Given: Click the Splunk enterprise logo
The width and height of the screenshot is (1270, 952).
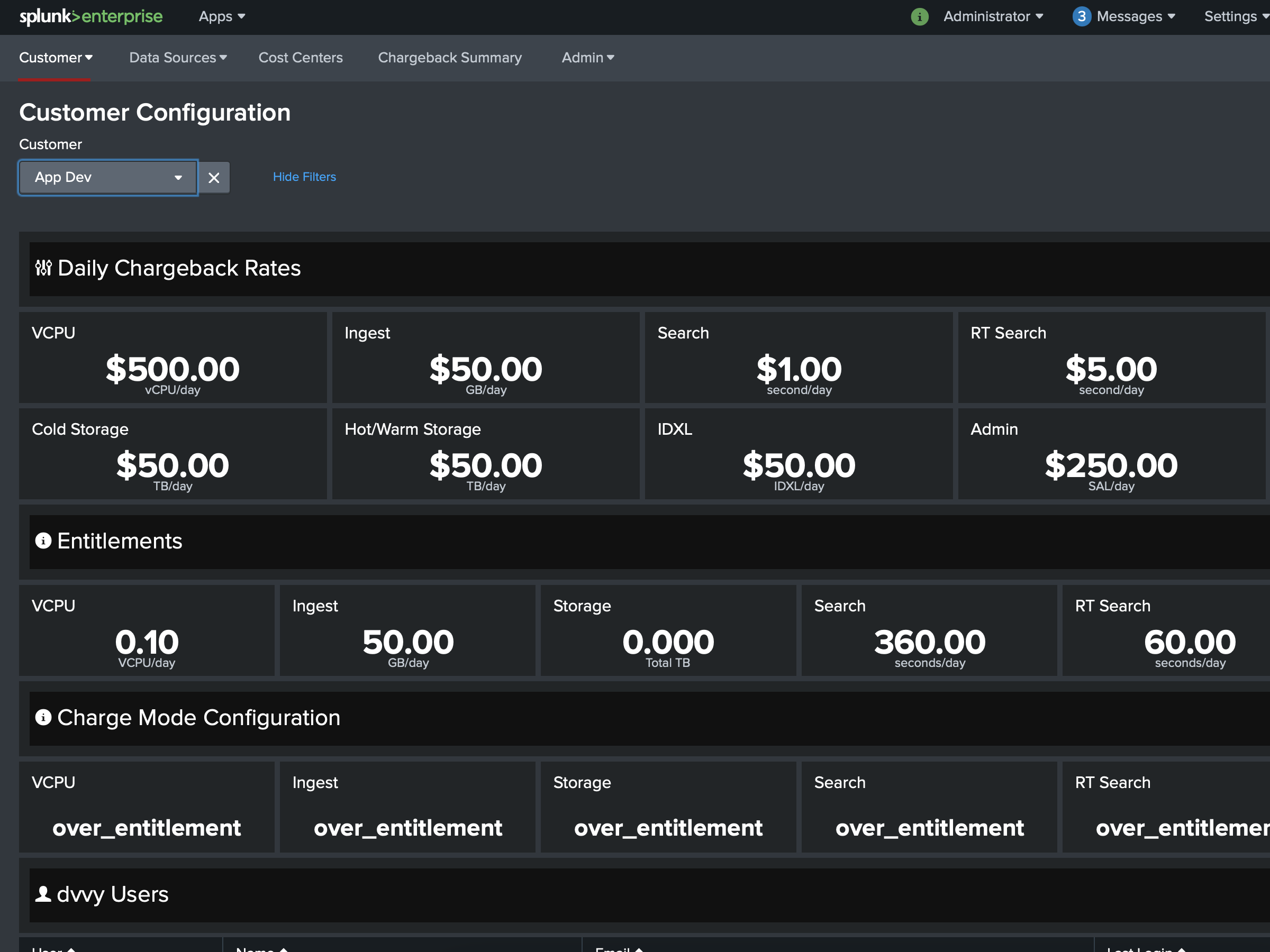Looking at the screenshot, I should (90, 16).
